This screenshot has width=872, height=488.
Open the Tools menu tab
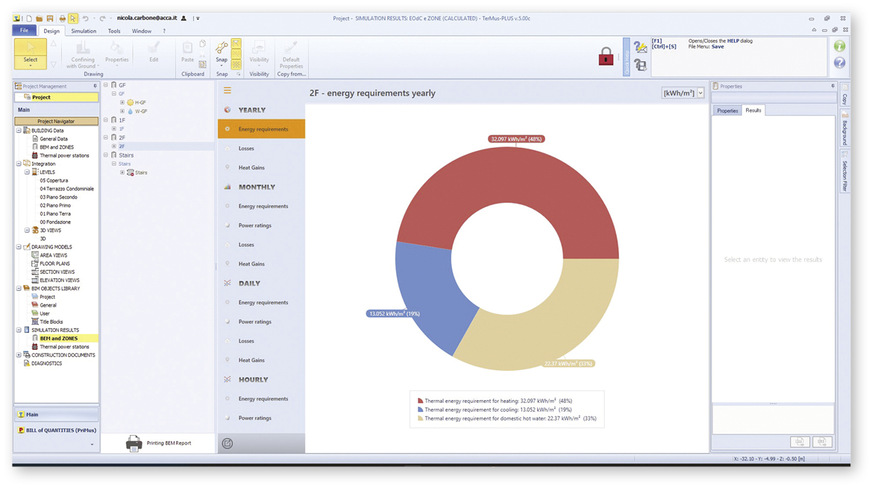click(115, 31)
